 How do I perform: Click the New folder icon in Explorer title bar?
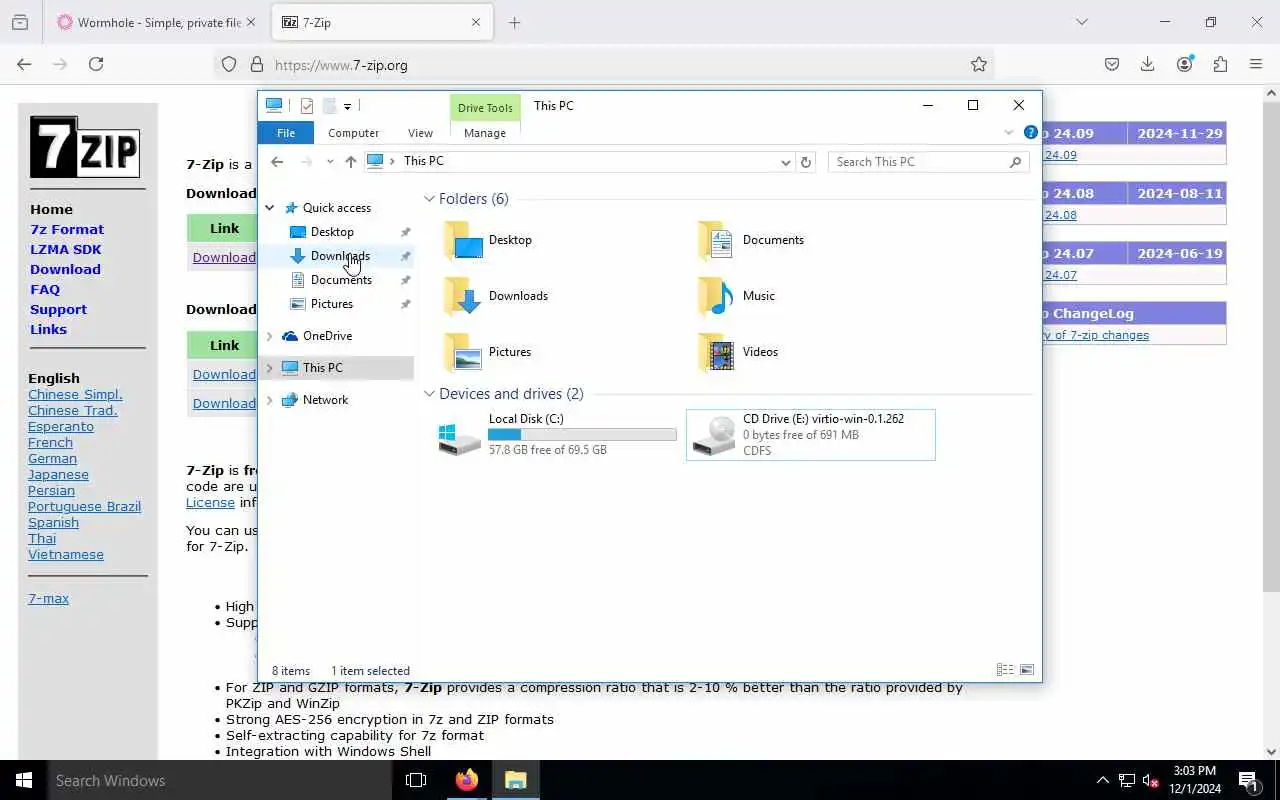[329, 105]
